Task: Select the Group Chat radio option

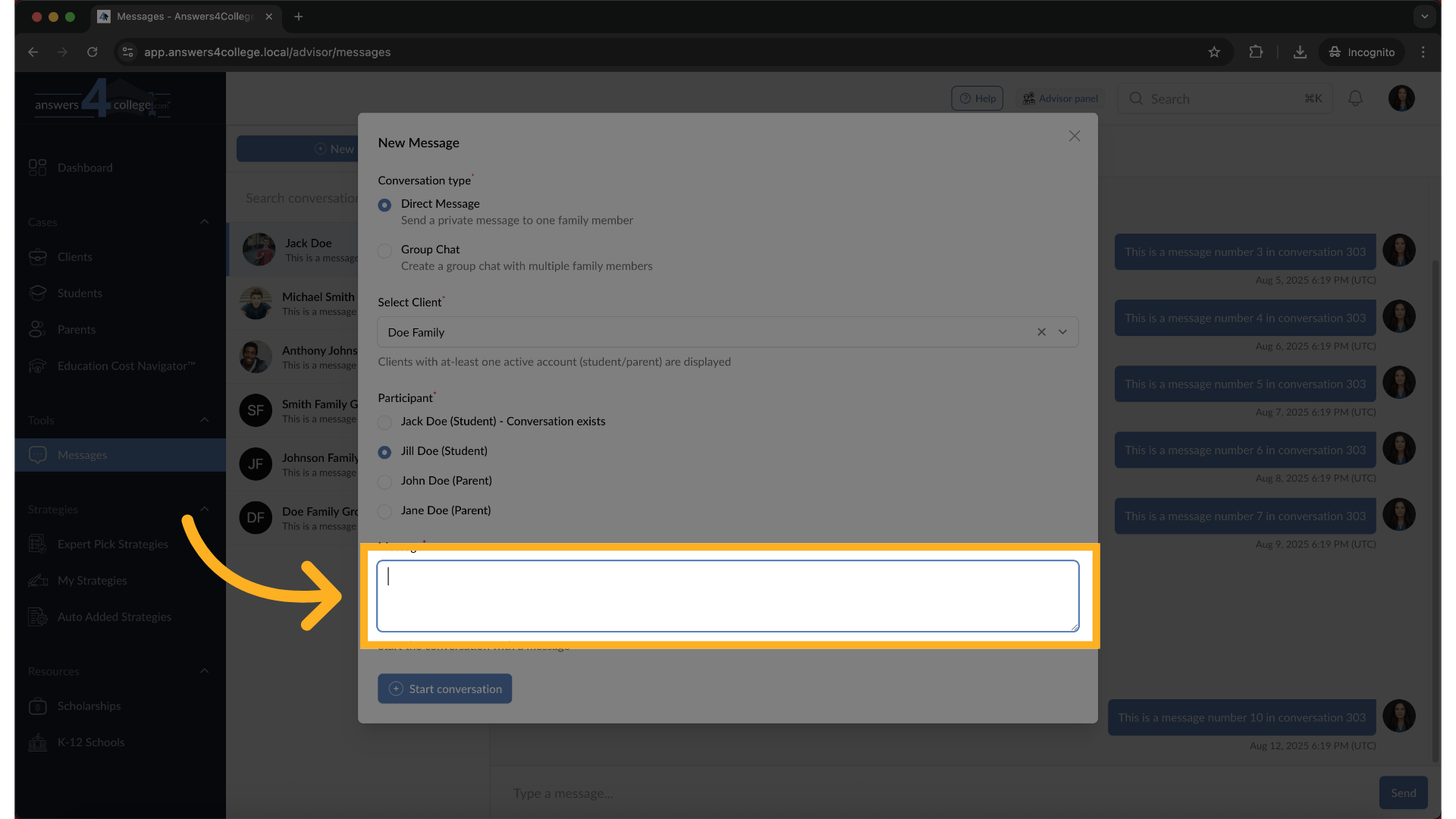Action: (x=385, y=250)
